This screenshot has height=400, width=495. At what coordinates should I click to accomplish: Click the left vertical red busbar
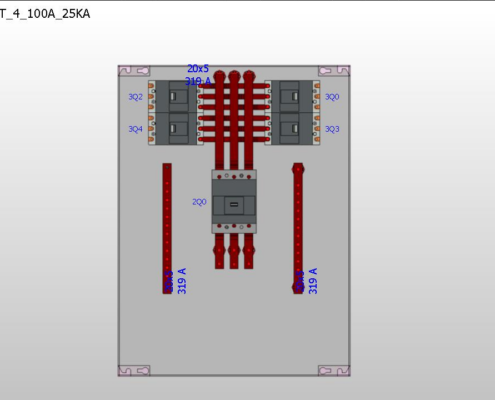[x=167, y=228]
